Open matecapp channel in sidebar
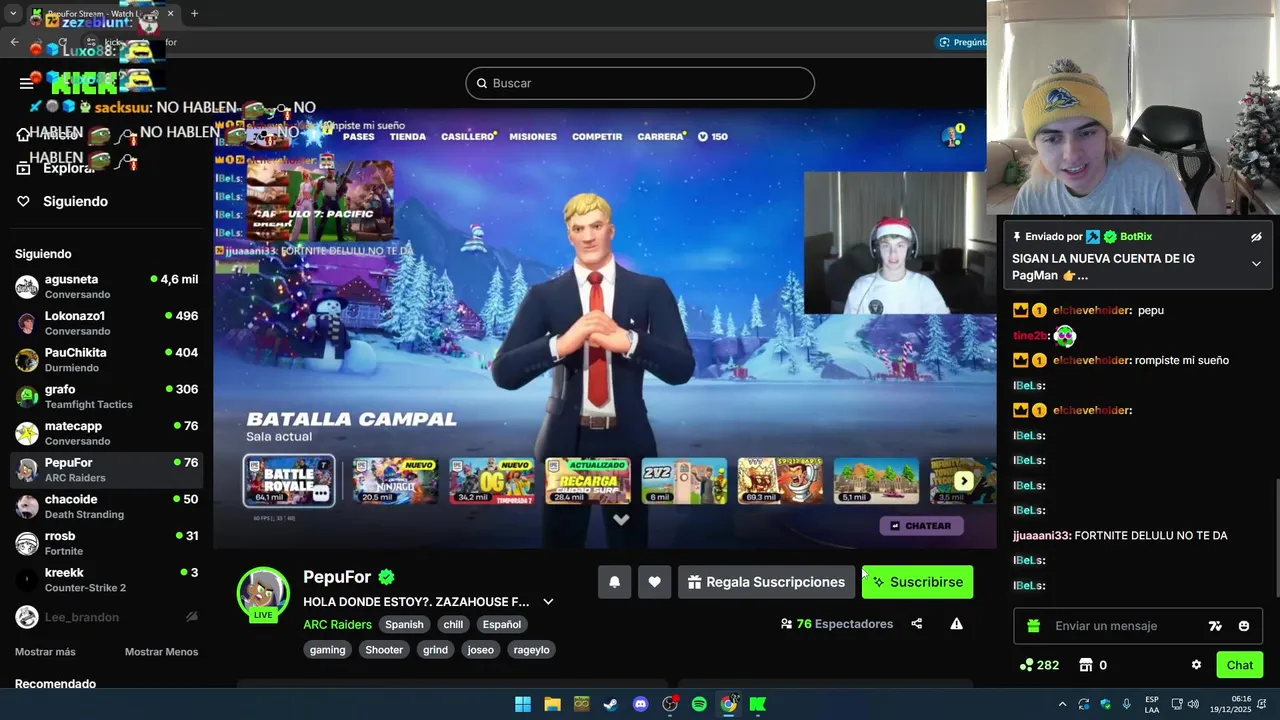1280x720 pixels. click(107, 433)
